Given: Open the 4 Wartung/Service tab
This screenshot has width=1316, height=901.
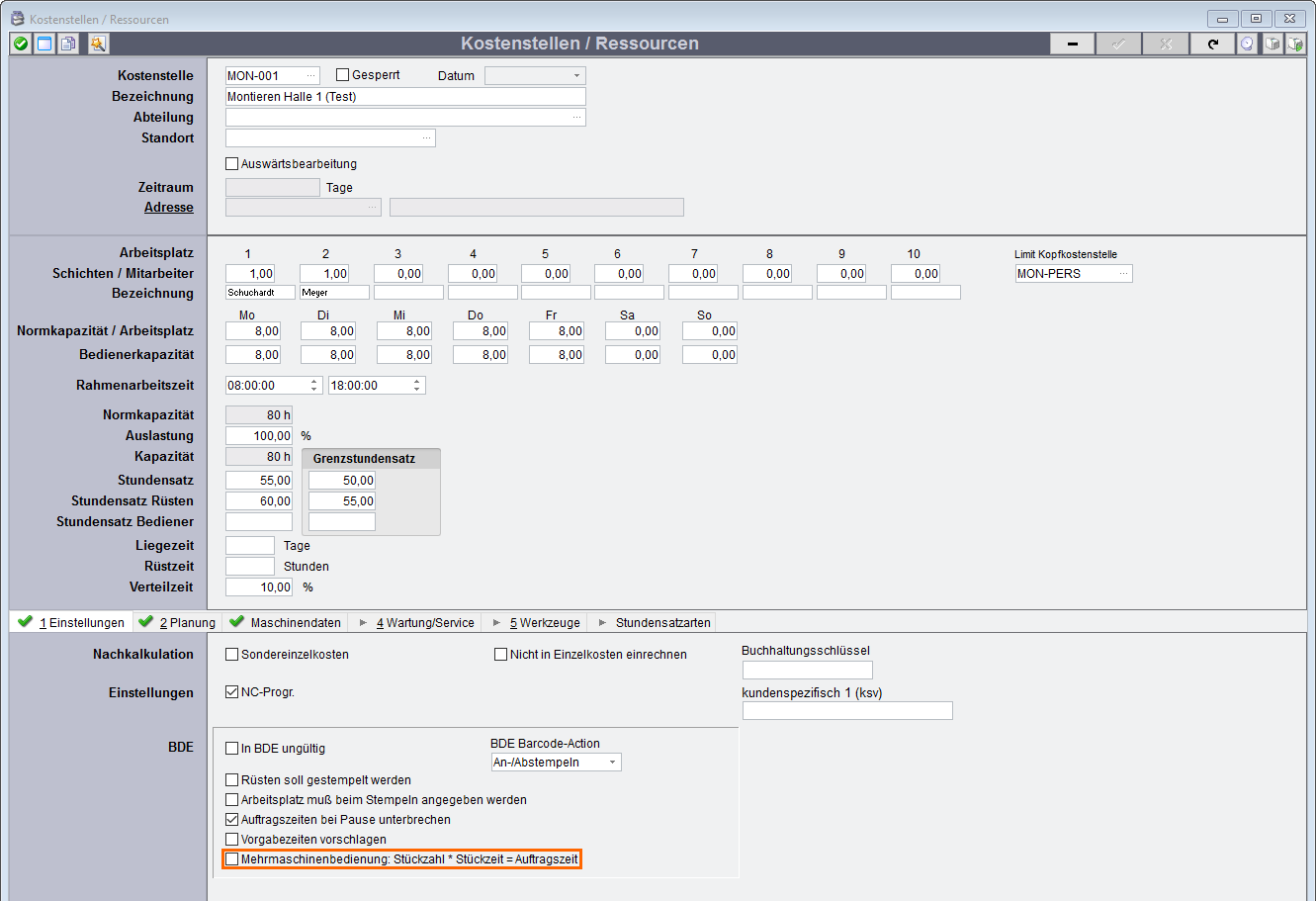Looking at the screenshot, I should (x=416, y=622).
